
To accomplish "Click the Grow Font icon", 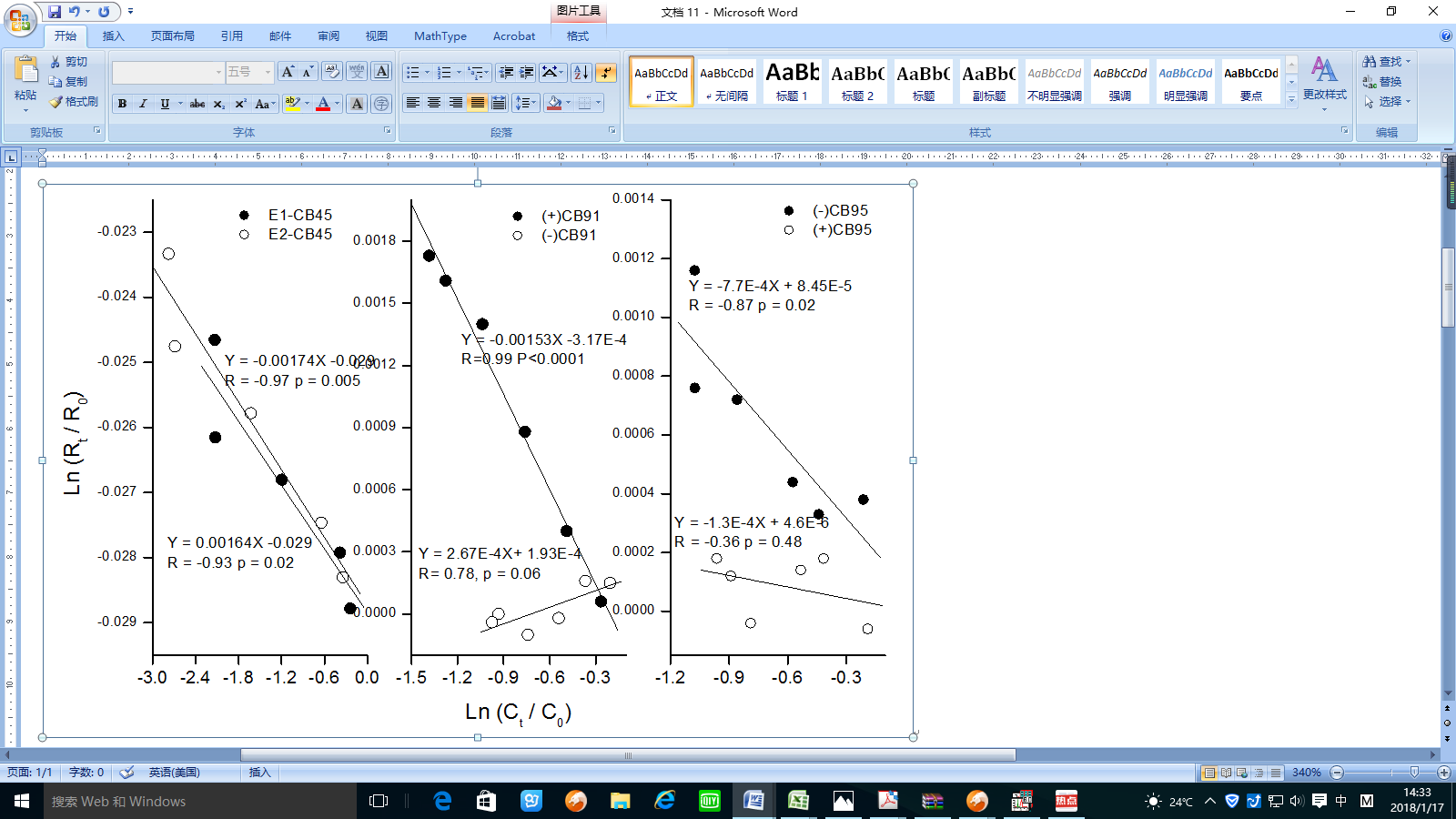I will [x=288, y=72].
